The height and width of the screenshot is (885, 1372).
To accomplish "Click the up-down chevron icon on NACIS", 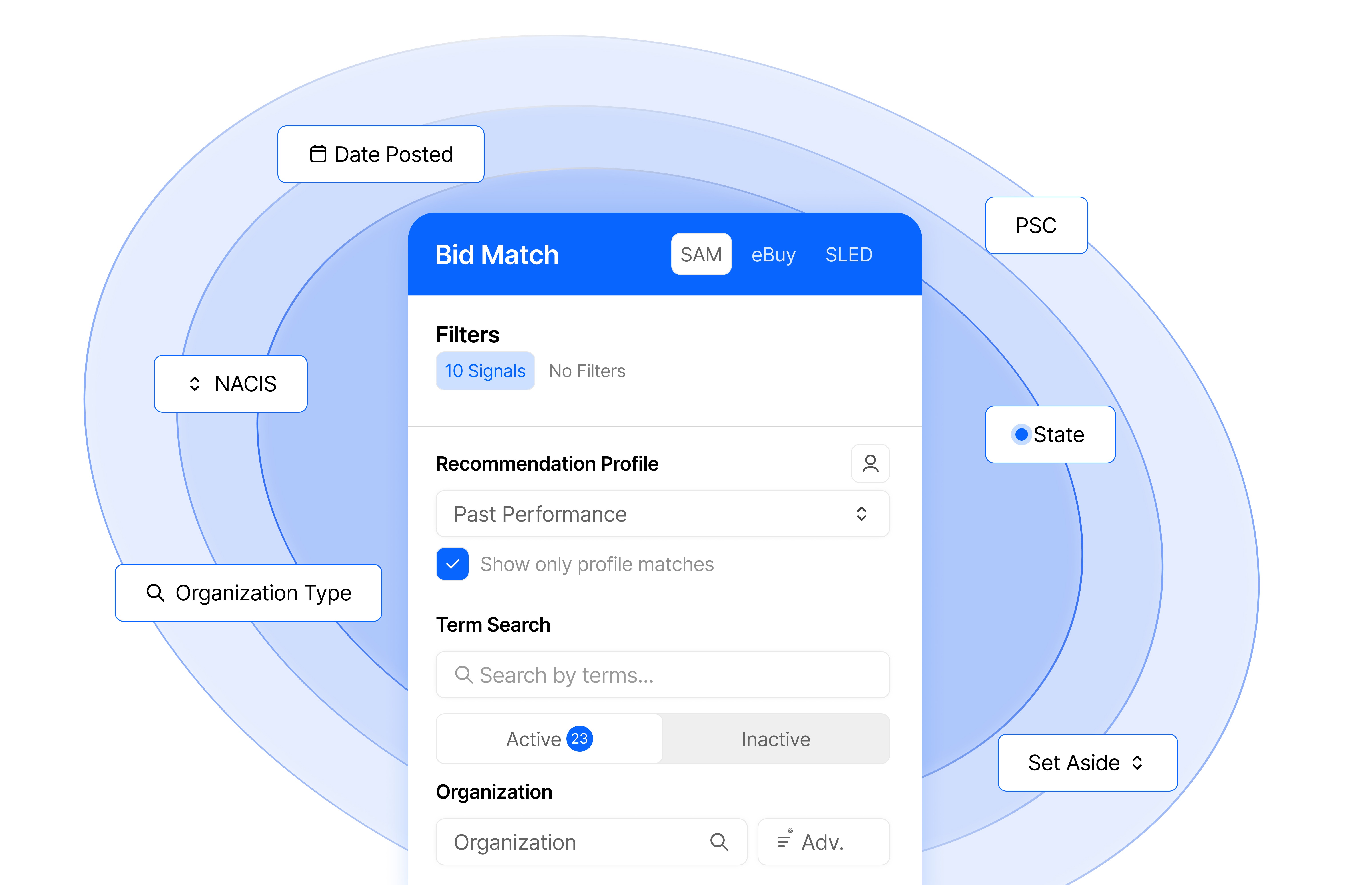I will [x=195, y=384].
